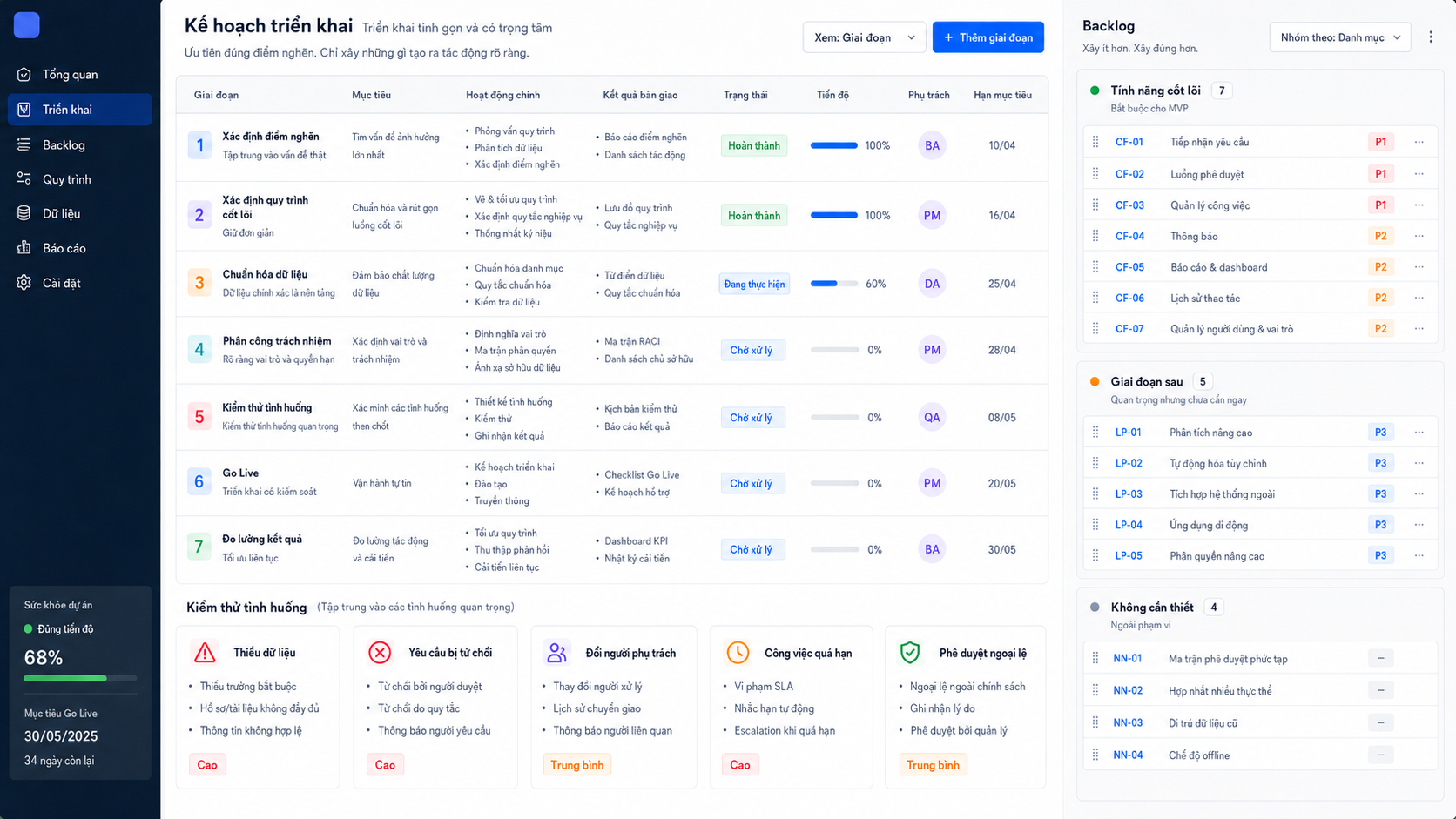This screenshot has width=1456, height=819.
Task: Click the Thêm giai đoạn button
Action: point(988,37)
